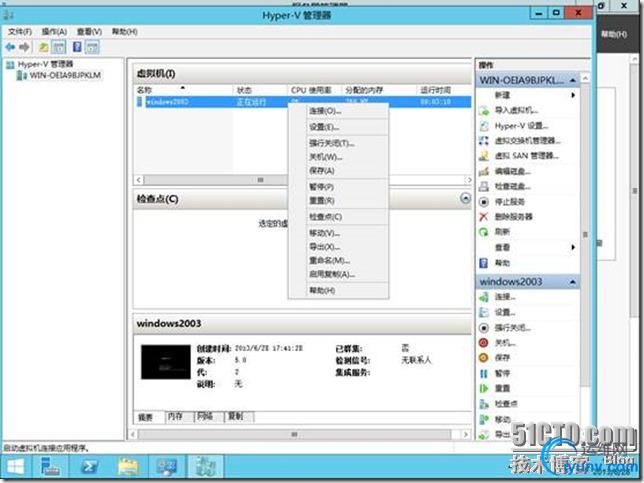Click 导入虚拟机 in the actions pane

pyautogui.click(x=516, y=110)
